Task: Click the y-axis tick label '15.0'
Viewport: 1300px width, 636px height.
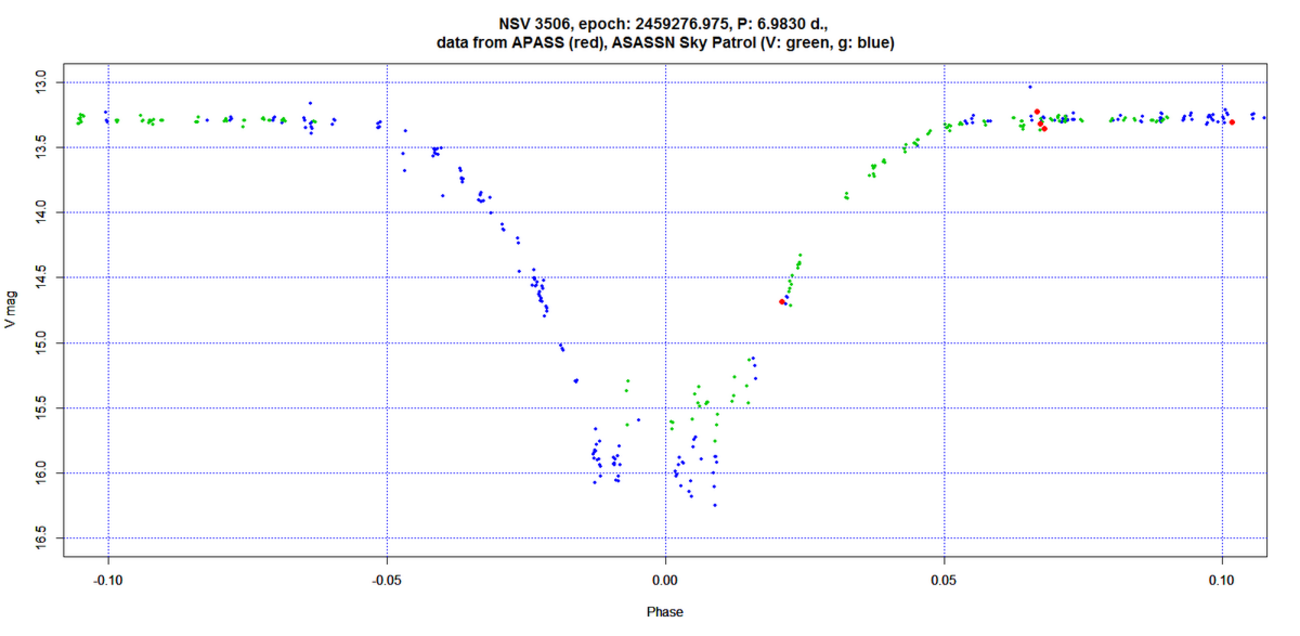Action: click(39, 342)
